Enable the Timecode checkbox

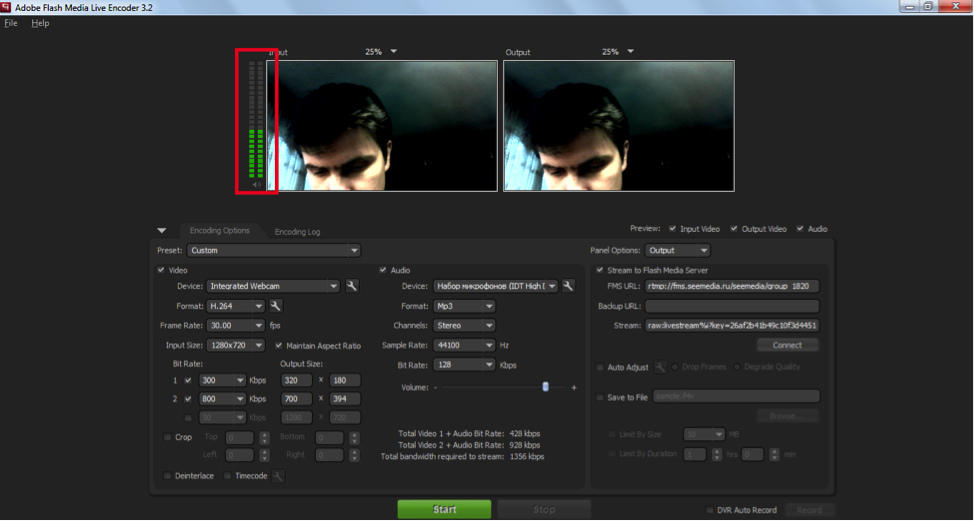click(227, 476)
